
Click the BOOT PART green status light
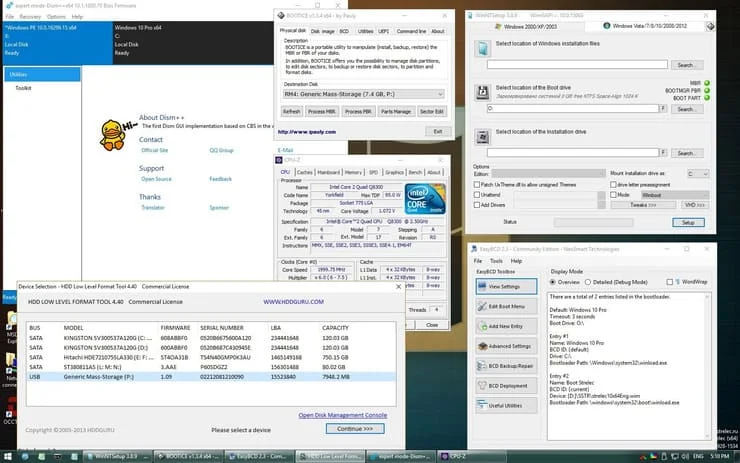point(707,98)
